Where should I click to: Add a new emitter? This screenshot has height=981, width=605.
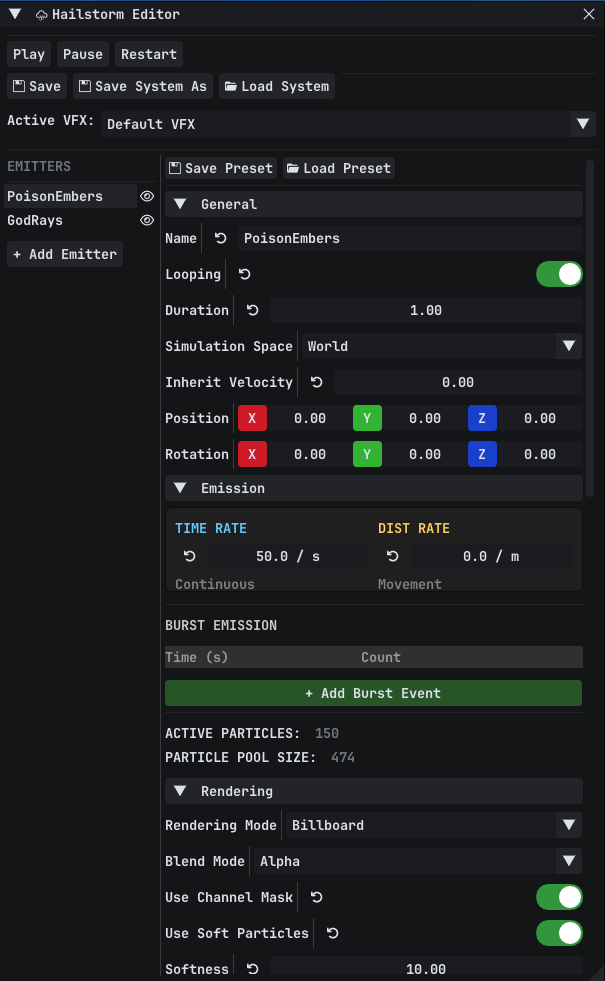(x=65, y=254)
